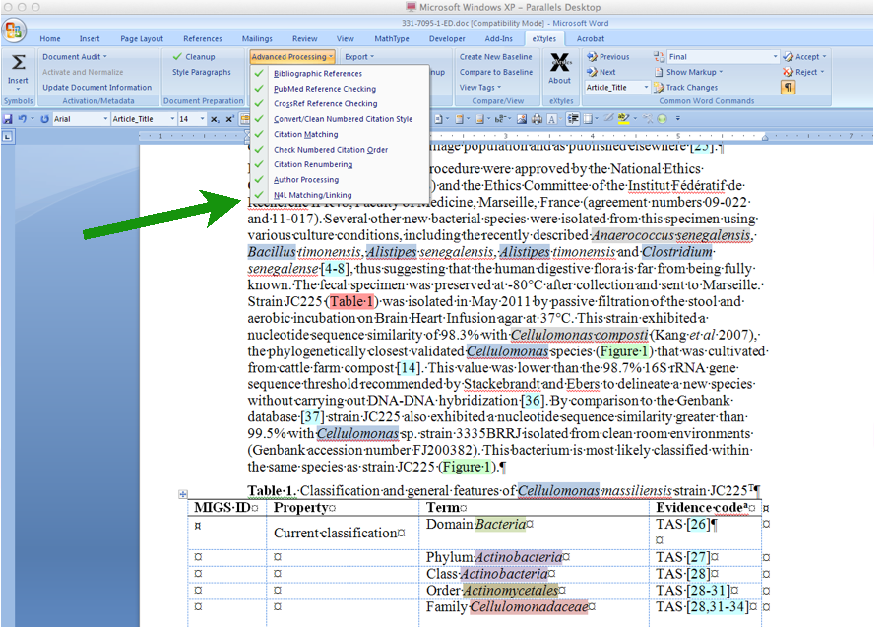Click the Sigma Insert symbols icon
874x627 pixels.
point(18,63)
